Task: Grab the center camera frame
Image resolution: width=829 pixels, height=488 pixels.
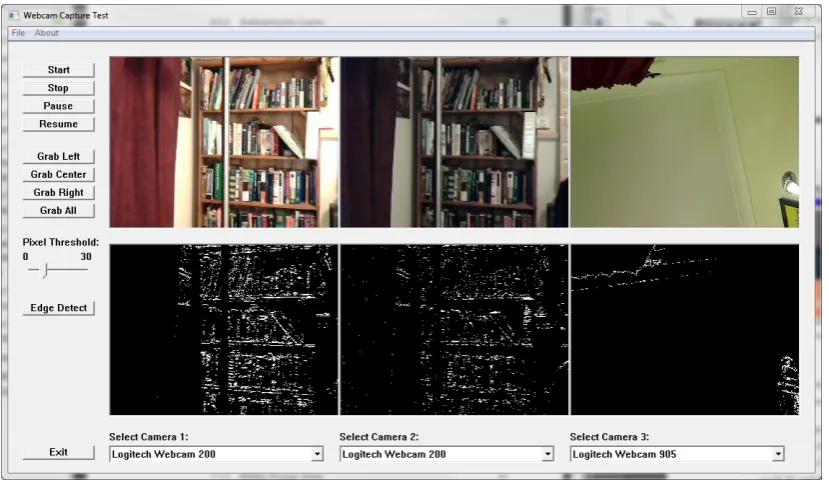Action: pos(58,174)
